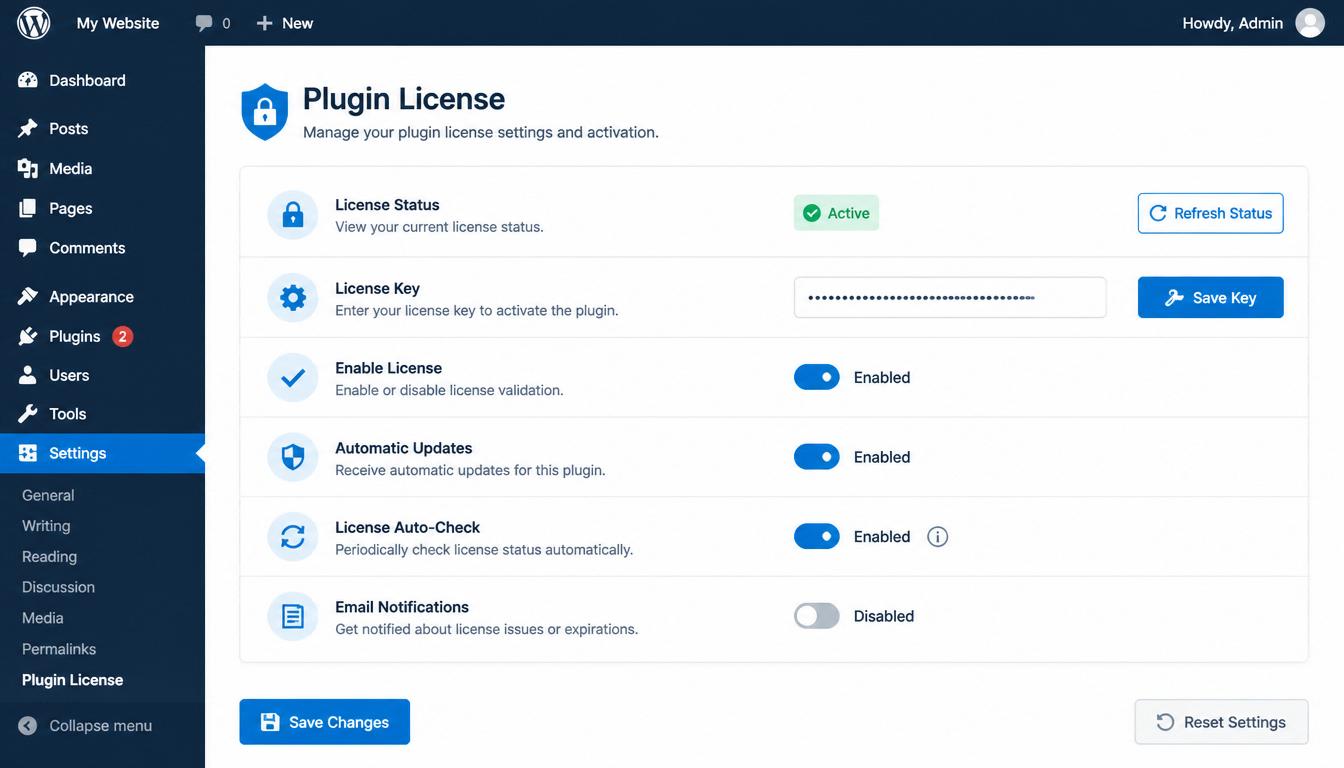
Task: Click the Plugin License page heading
Action: click(x=404, y=99)
